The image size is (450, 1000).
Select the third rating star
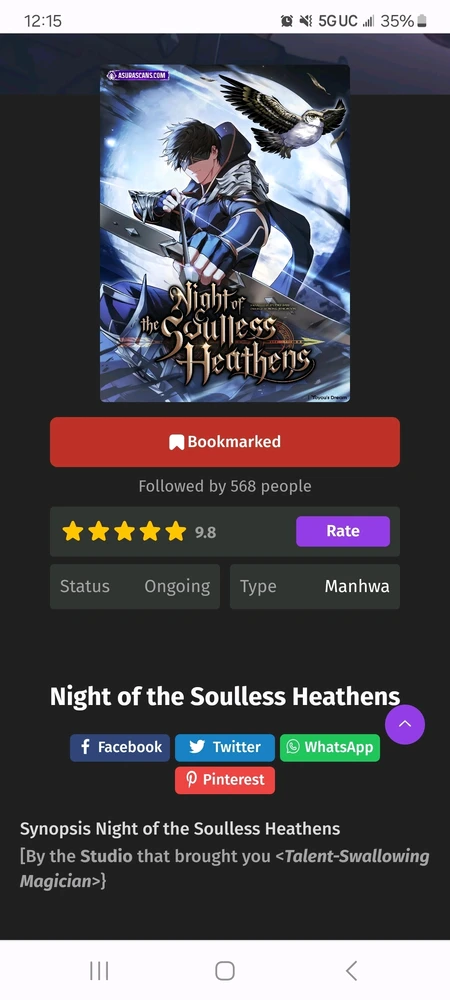[x=124, y=531]
